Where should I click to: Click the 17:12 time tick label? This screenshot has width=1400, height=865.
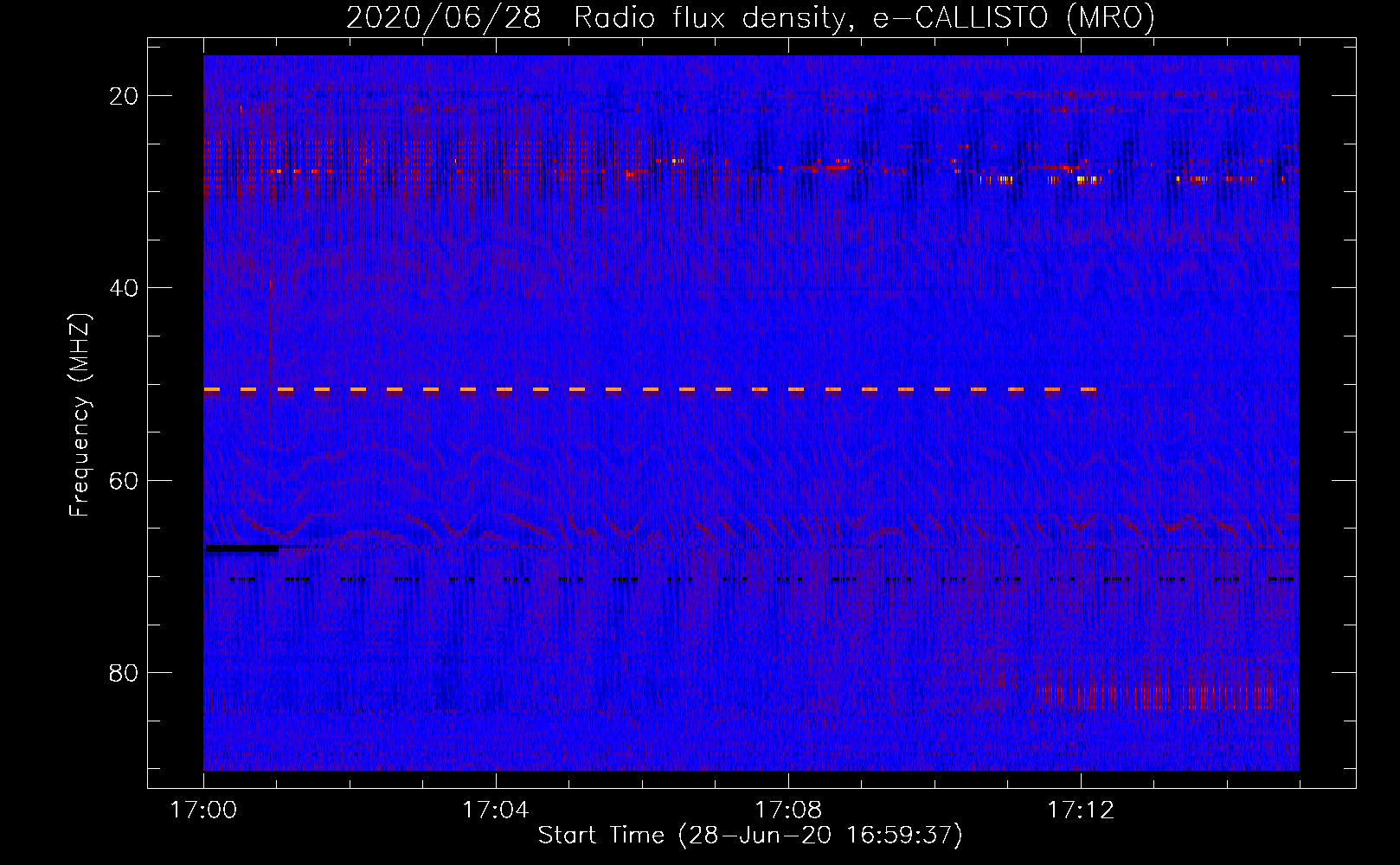pyautogui.click(x=1081, y=811)
